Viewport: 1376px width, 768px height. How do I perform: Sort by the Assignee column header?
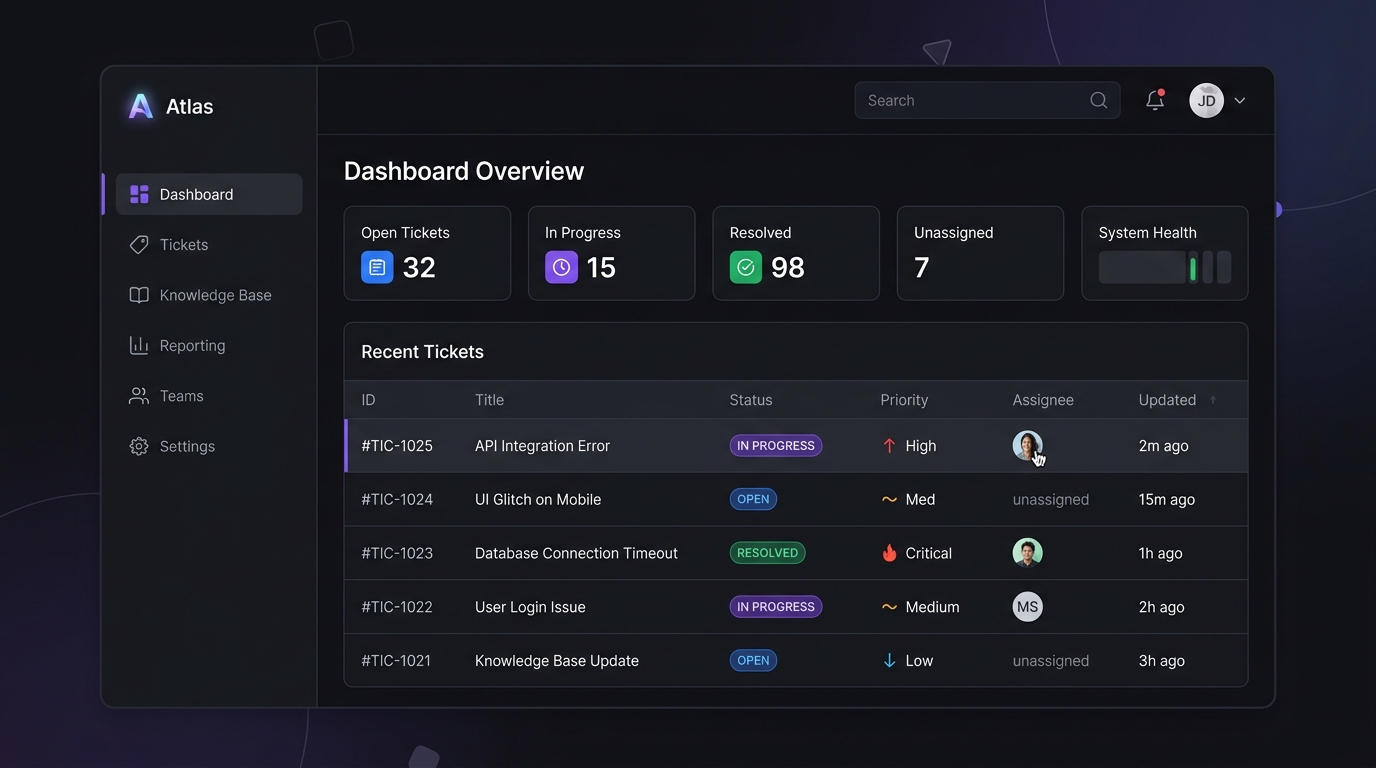(1043, 400)
